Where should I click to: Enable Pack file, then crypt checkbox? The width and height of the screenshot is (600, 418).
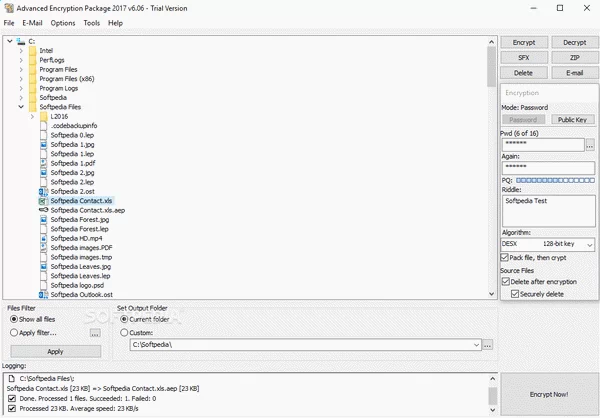click(504, 258)
